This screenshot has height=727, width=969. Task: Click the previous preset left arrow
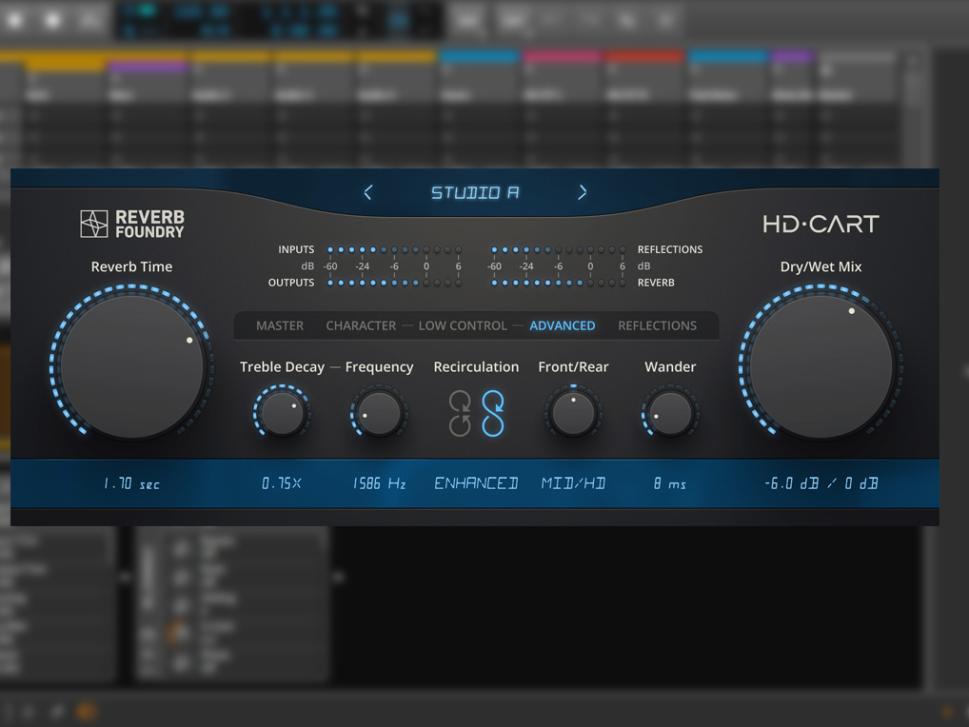tap(368, 193)
